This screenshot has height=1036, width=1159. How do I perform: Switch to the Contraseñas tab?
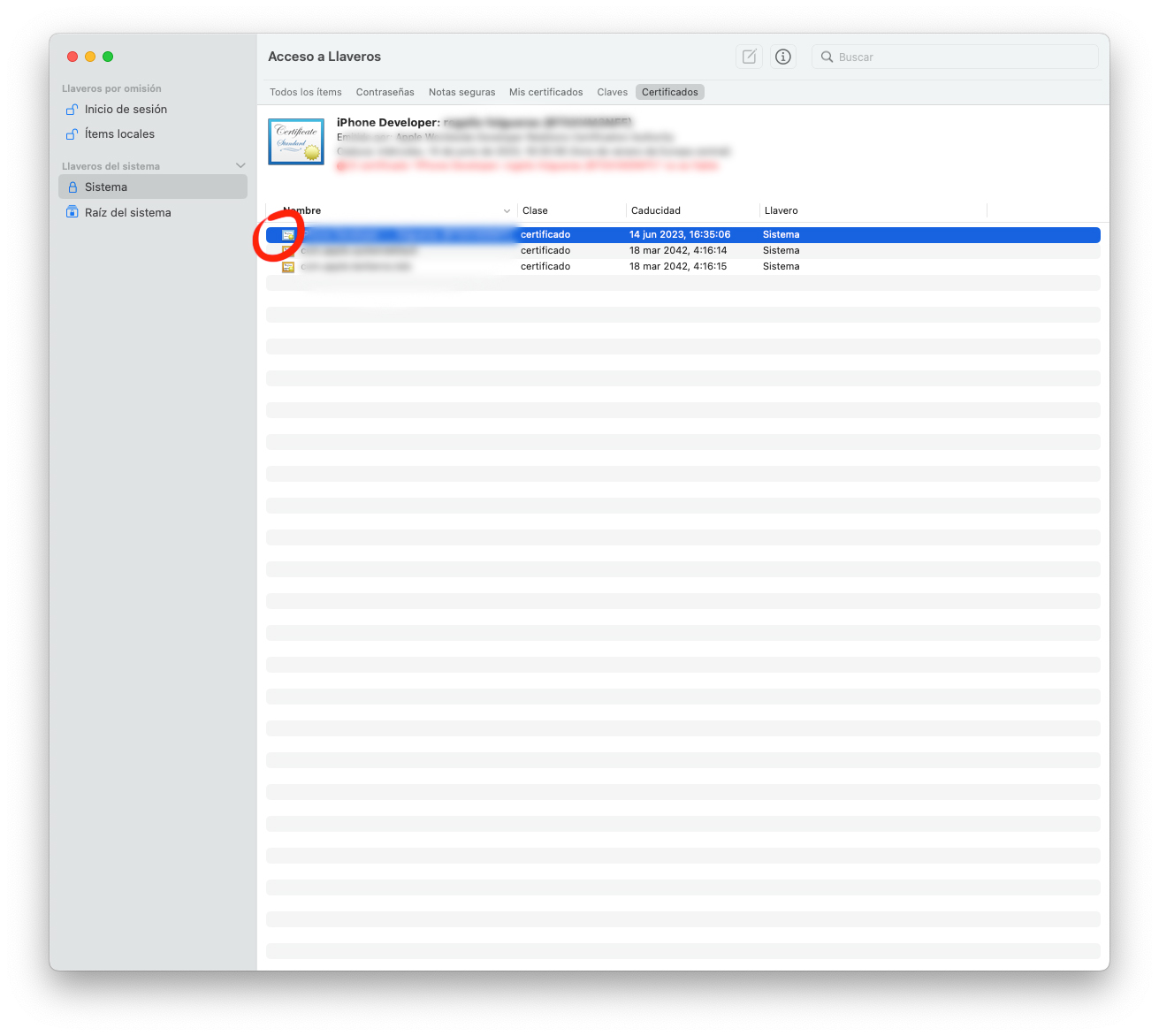(385, 91)
